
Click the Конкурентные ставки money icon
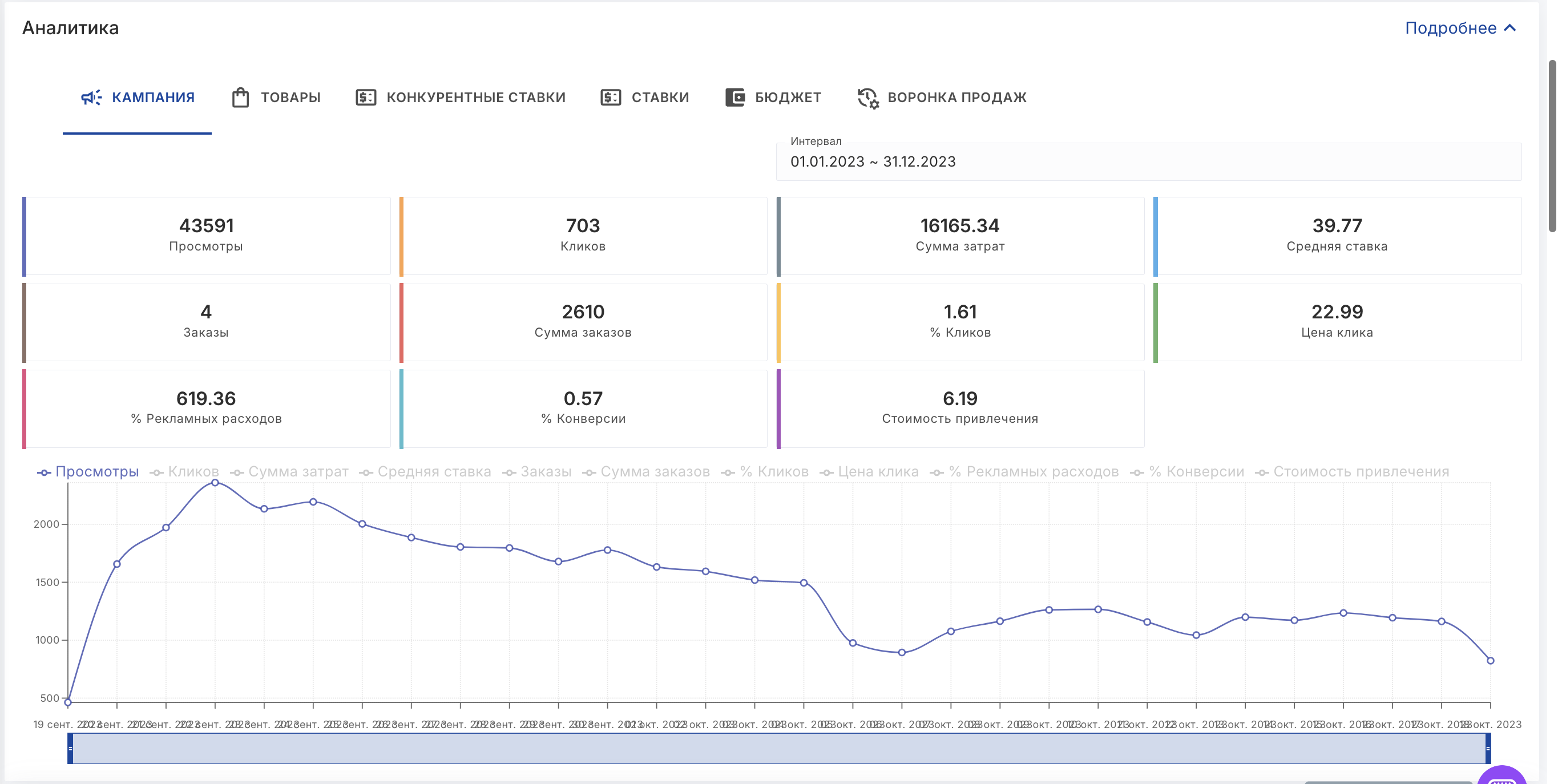[365, 98]
